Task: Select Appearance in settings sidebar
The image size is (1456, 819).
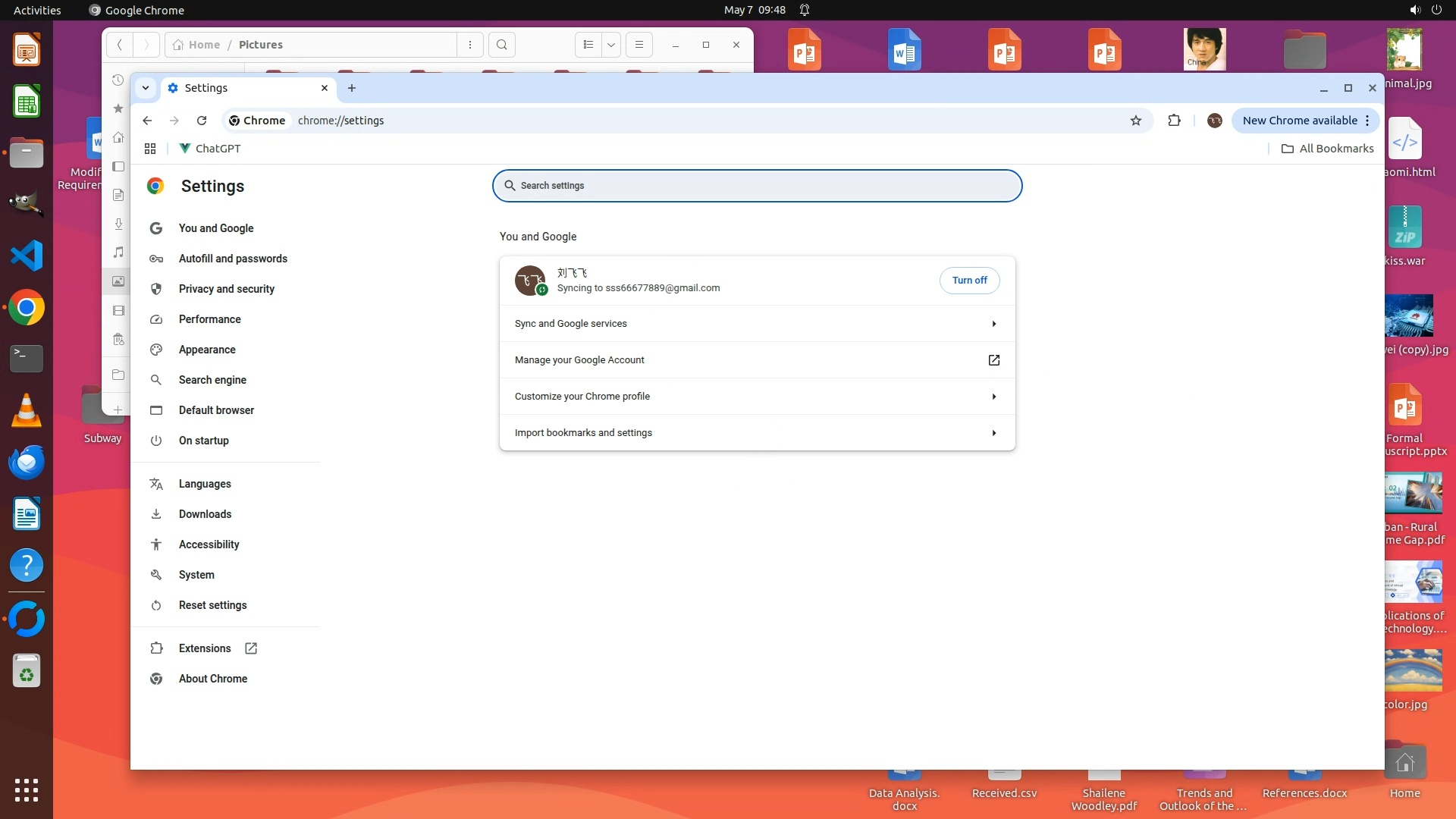Action: 206,350
